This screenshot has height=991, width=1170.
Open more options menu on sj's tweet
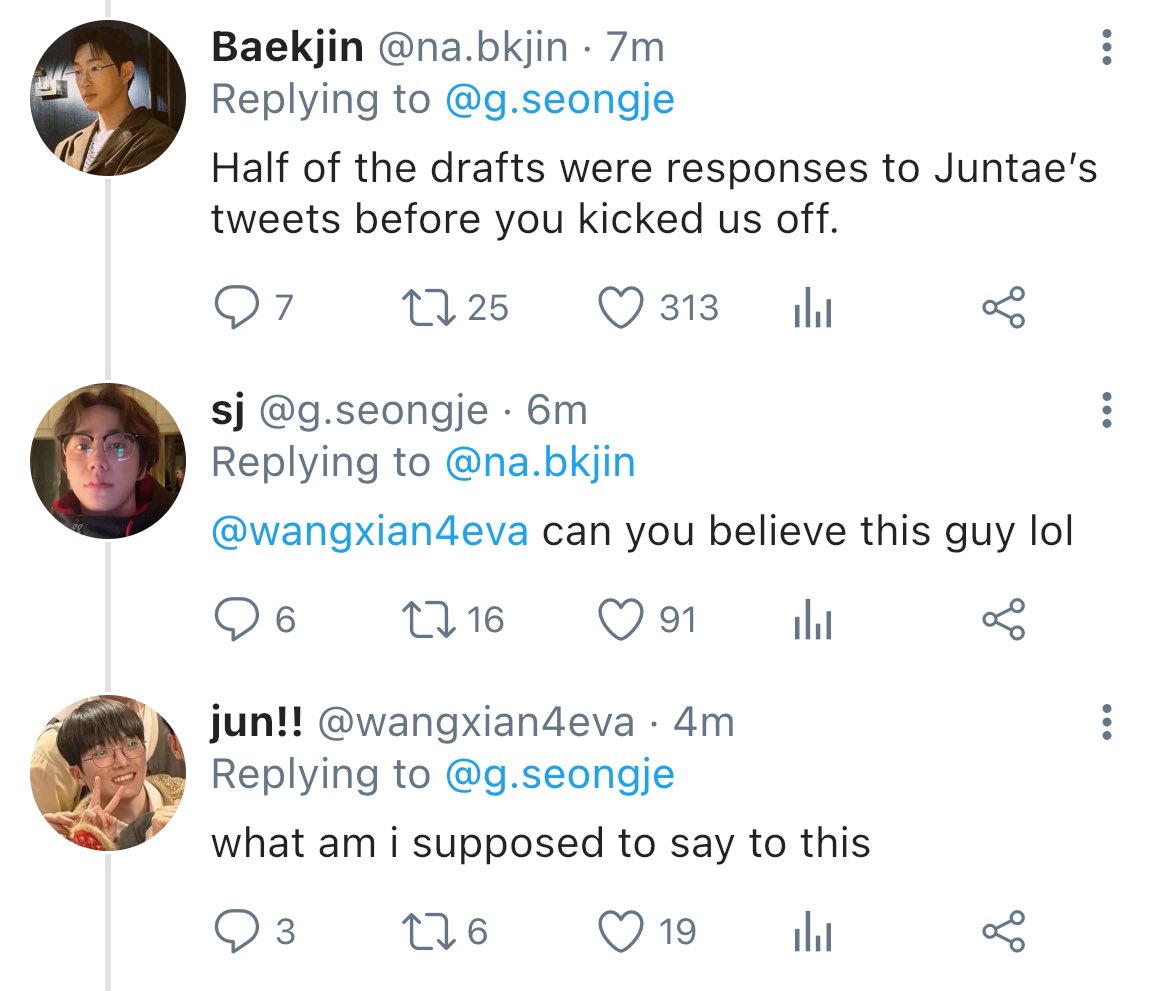click(1107, 410)
